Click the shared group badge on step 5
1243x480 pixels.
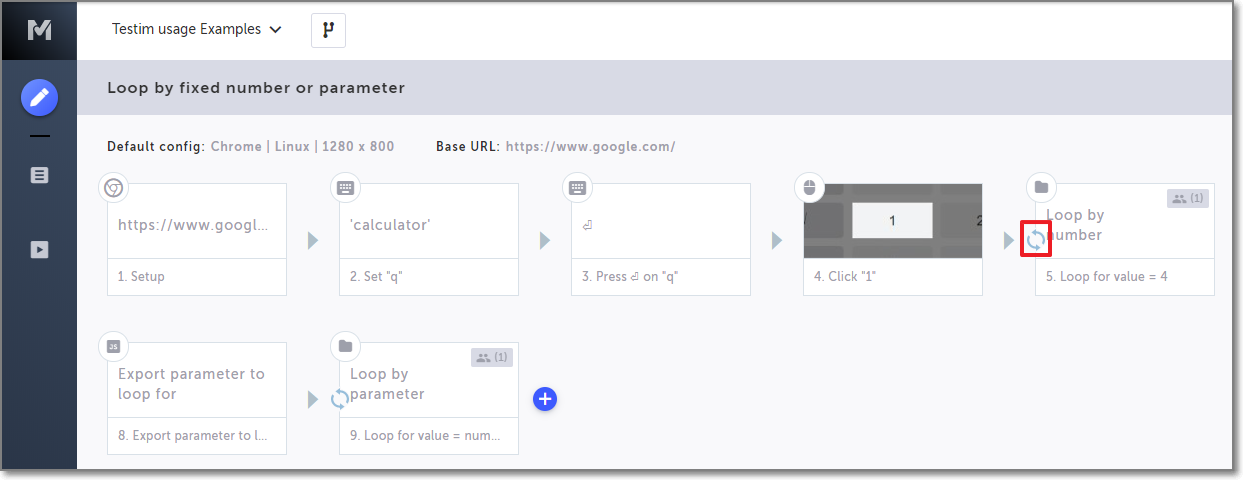click(1188, 198)
